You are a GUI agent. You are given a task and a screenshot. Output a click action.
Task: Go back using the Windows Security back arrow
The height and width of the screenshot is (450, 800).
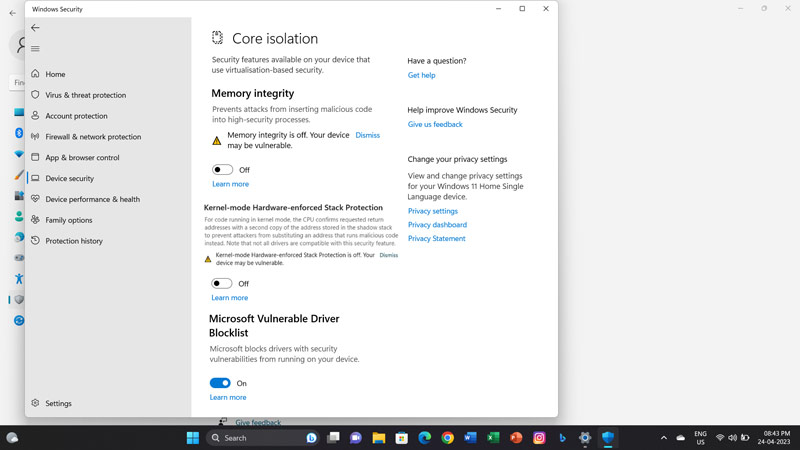tap(35, 28)
